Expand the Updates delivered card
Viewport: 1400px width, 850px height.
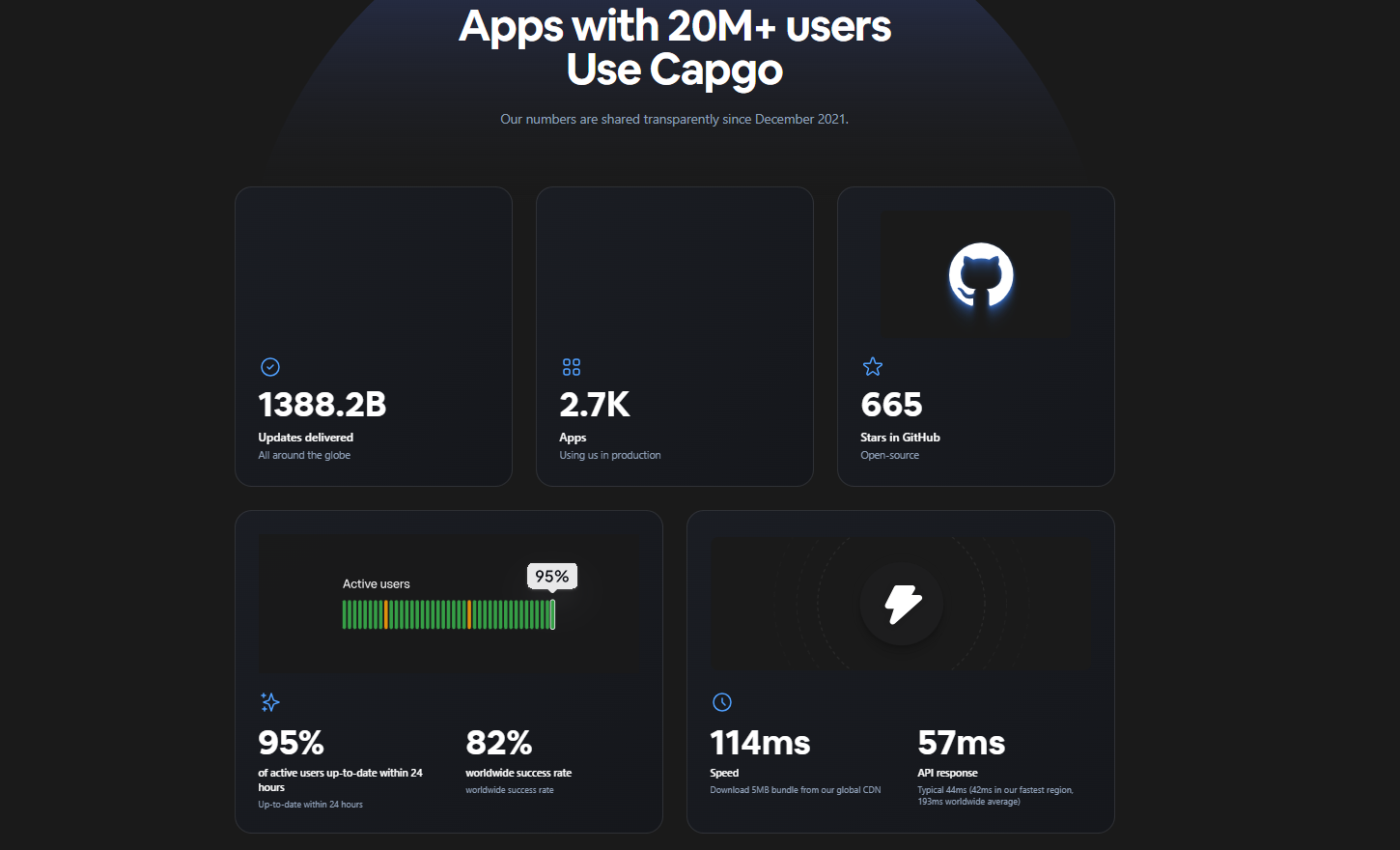click(x=374, y=336)
